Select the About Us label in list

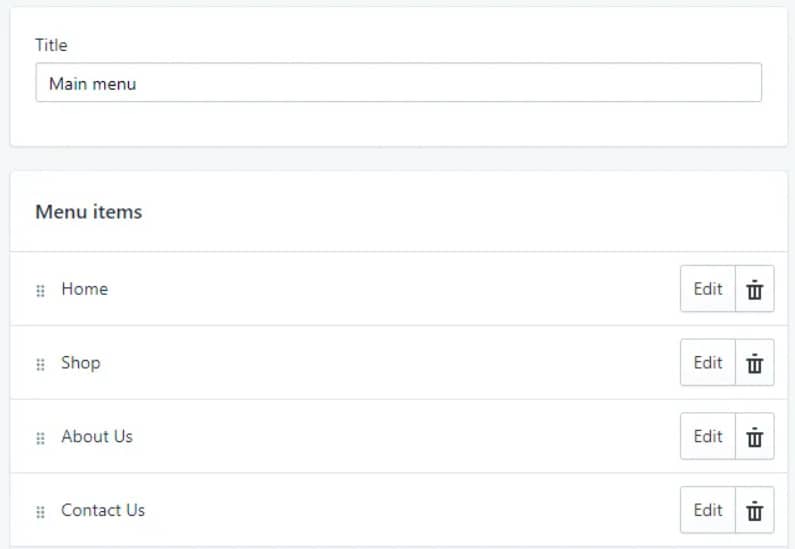click(97, 436)
